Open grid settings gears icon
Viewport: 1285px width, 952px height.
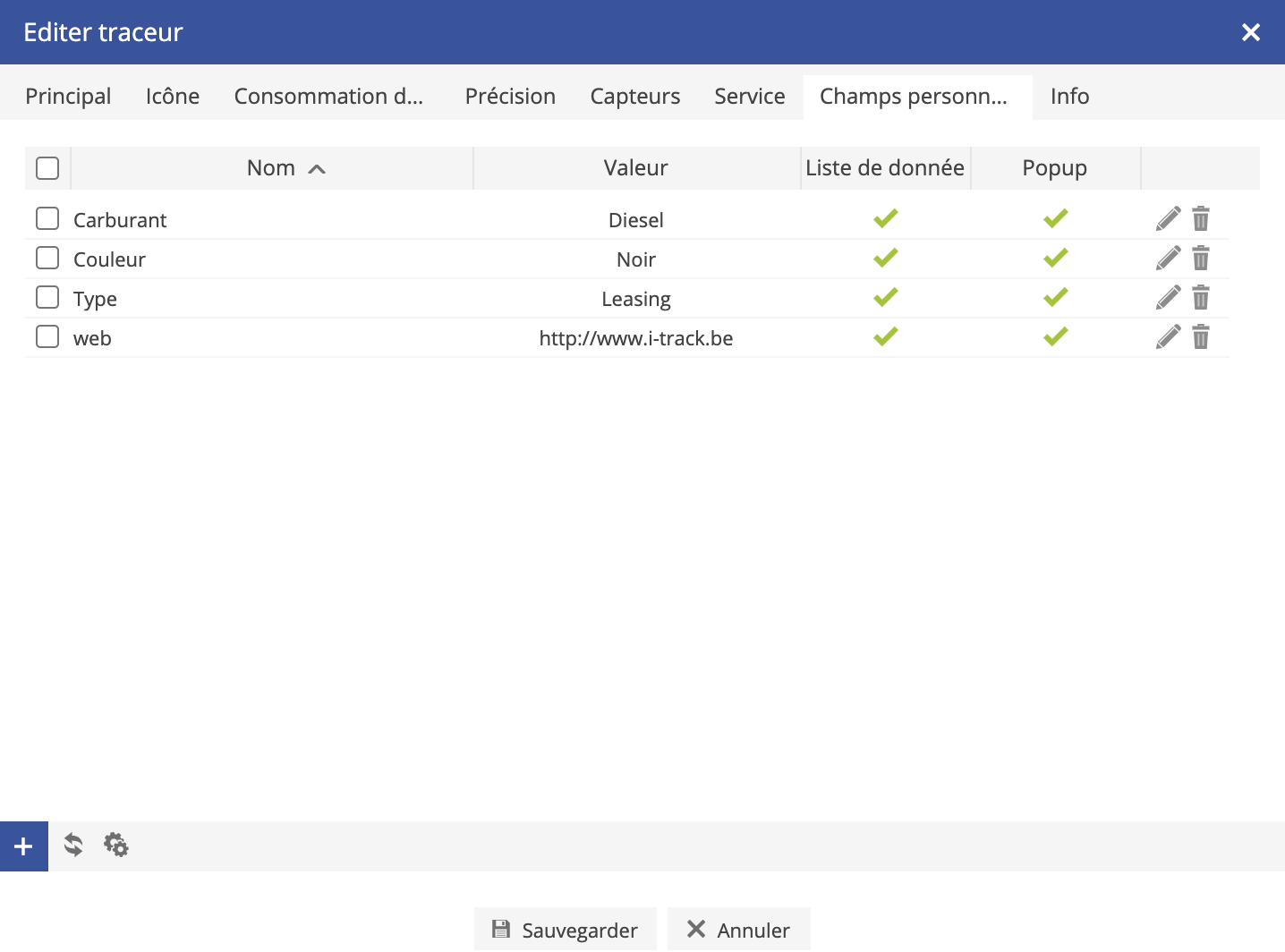(116, 845)
